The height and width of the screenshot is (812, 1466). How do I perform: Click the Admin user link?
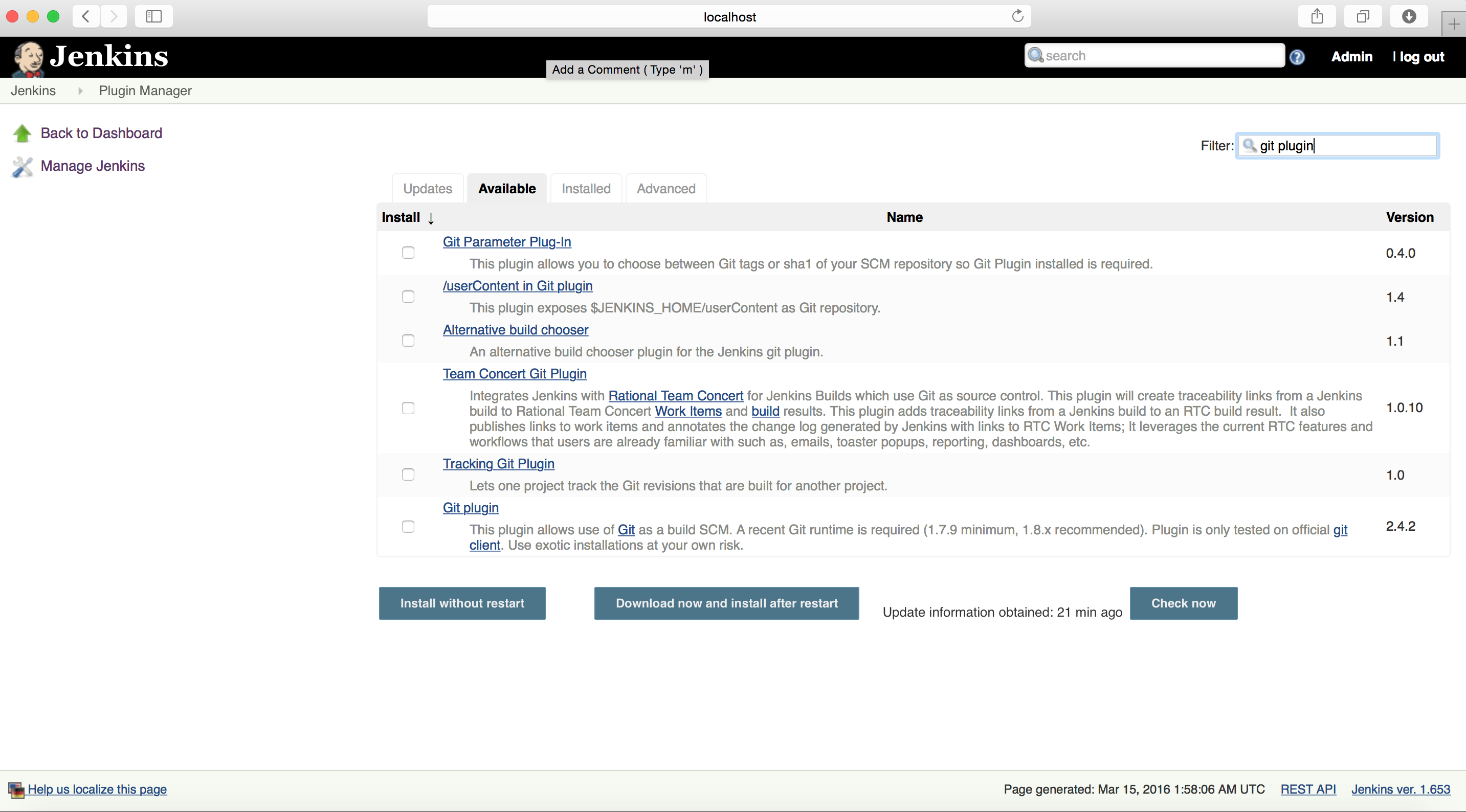1351,56
